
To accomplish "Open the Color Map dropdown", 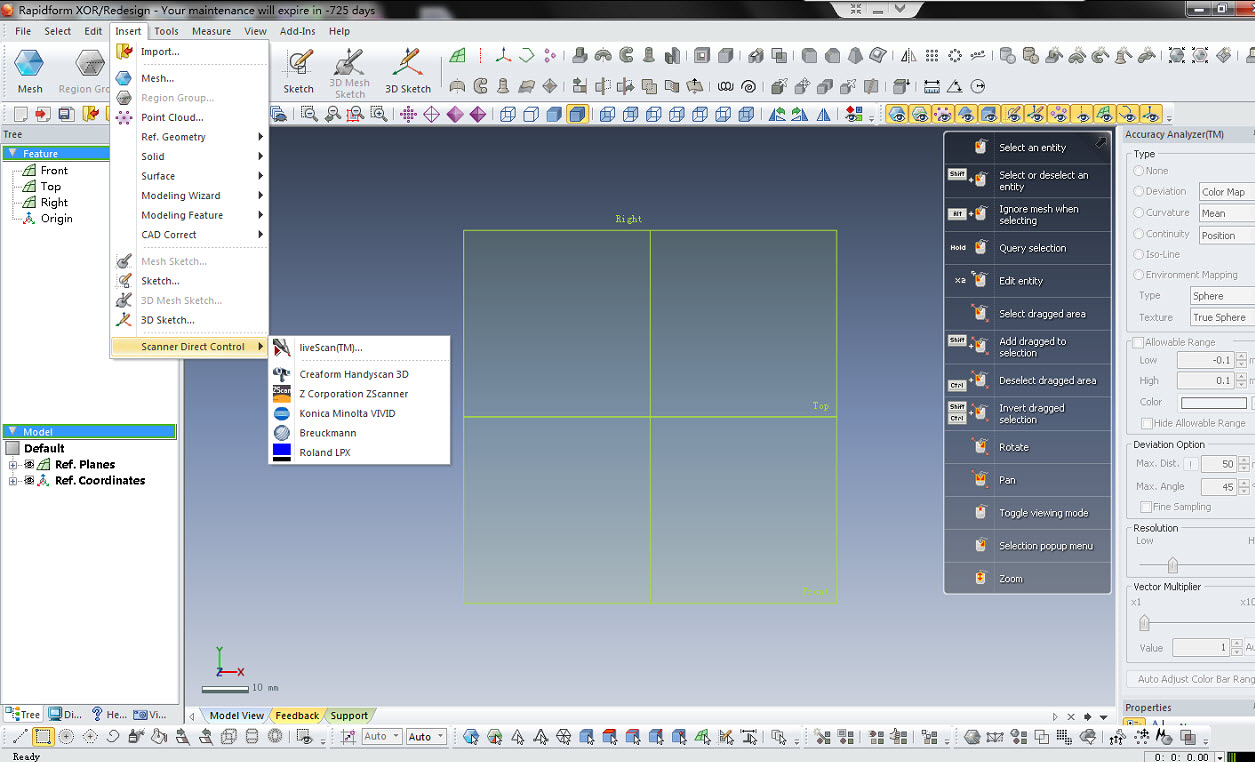I will 1226,192.
